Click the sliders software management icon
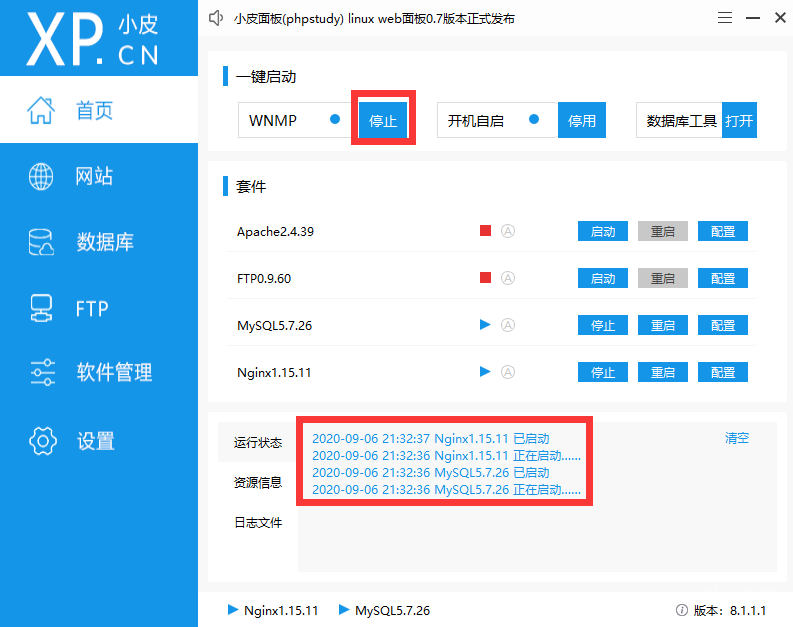Image resolution: width=793 pixels, height=627 pixels. (42, 373)
